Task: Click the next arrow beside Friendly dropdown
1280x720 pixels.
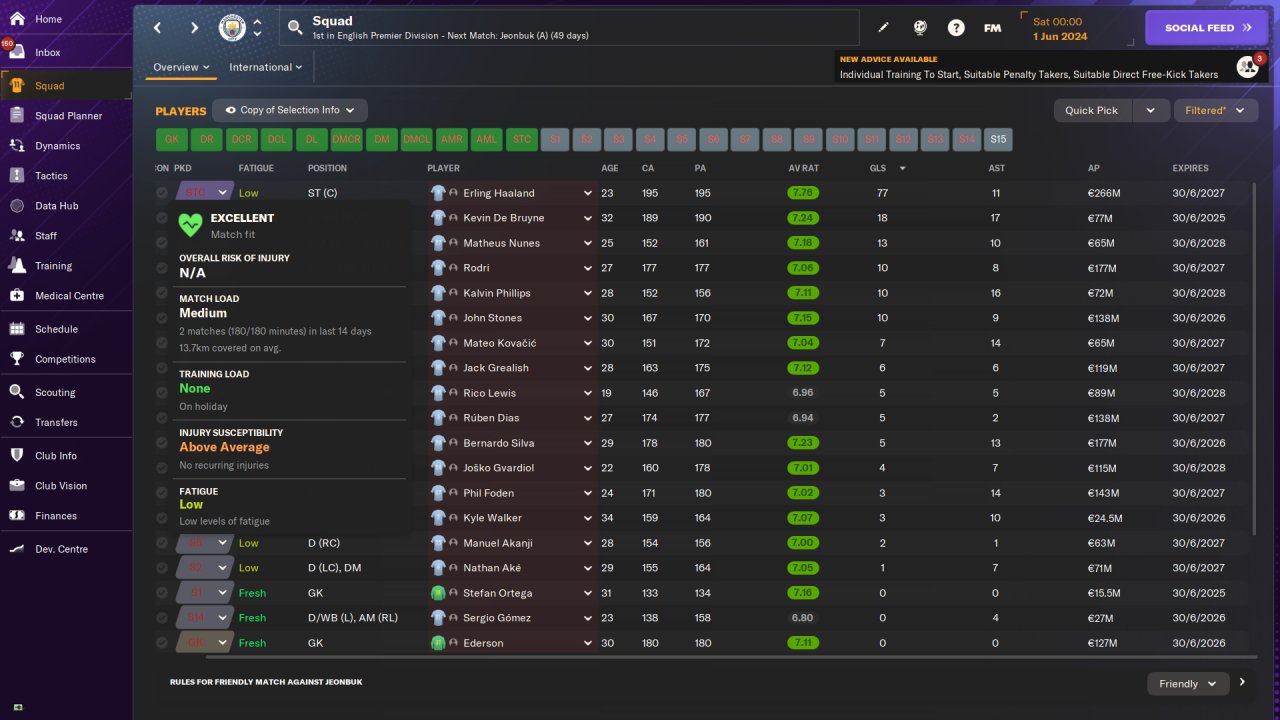Action: (x=1242, y=683)
